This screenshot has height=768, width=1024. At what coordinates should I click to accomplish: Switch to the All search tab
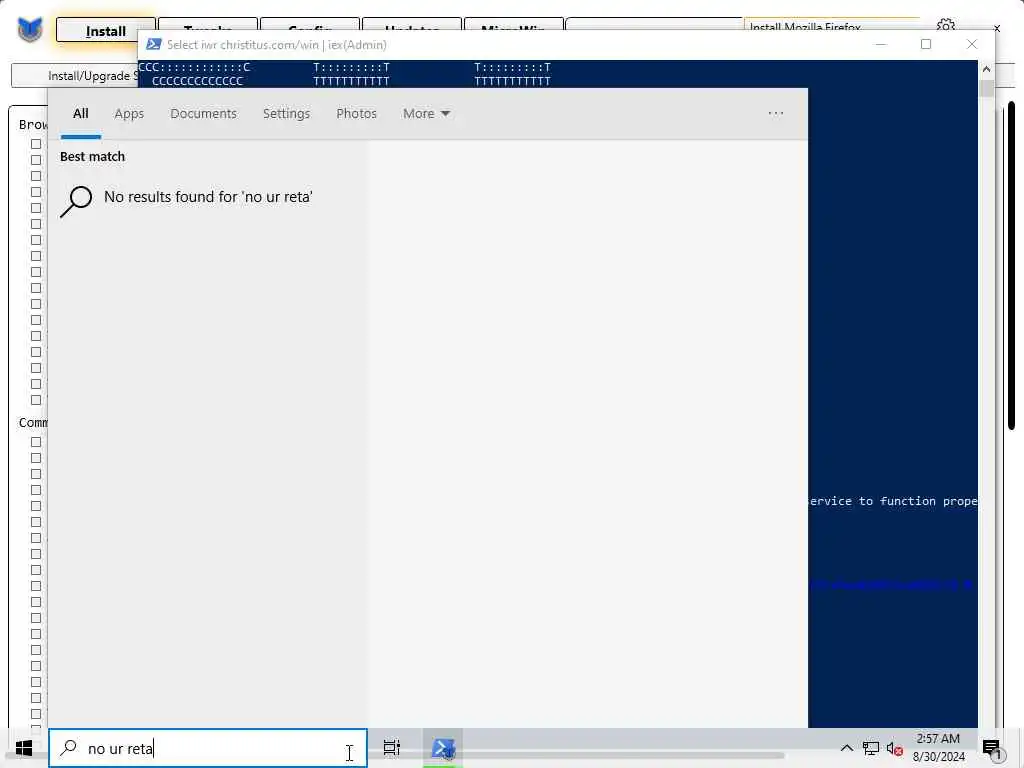coord(80,114)
